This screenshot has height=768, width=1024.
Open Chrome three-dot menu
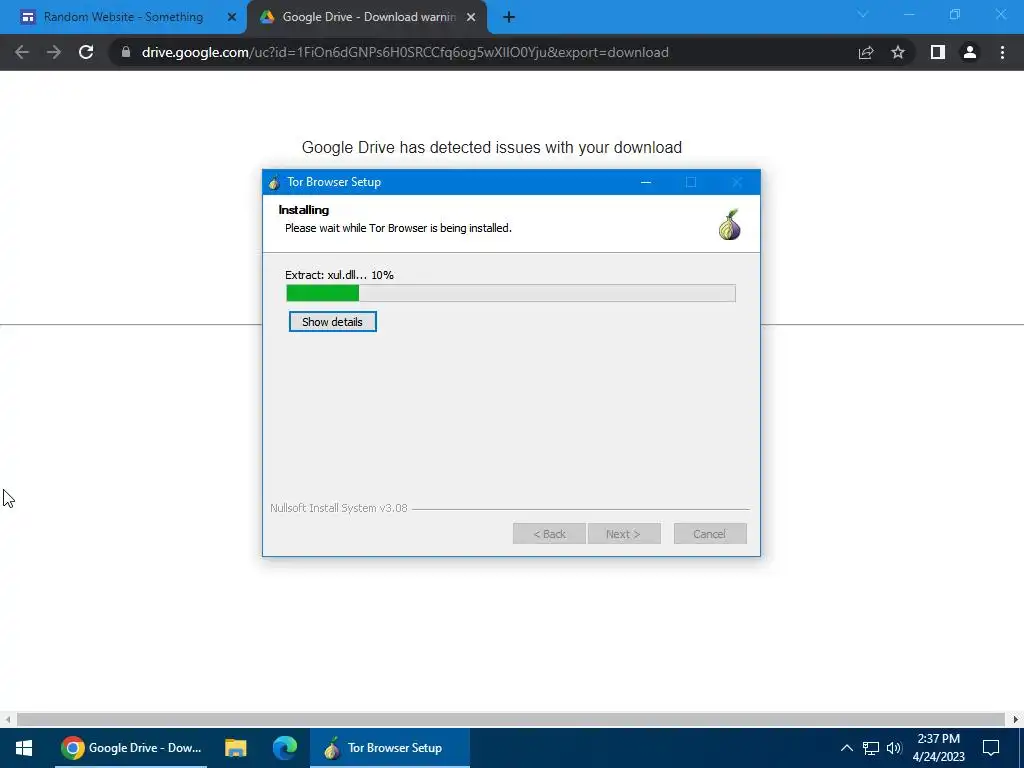(1002, 52)
